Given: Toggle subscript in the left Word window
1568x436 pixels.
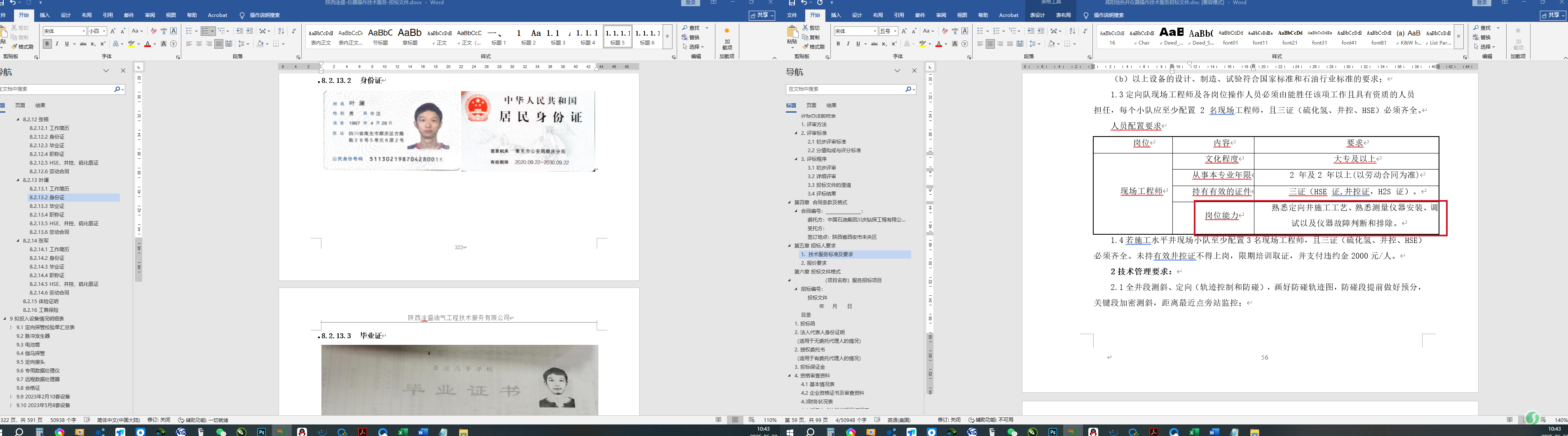Looking at the screenshot, I should 93,44.
